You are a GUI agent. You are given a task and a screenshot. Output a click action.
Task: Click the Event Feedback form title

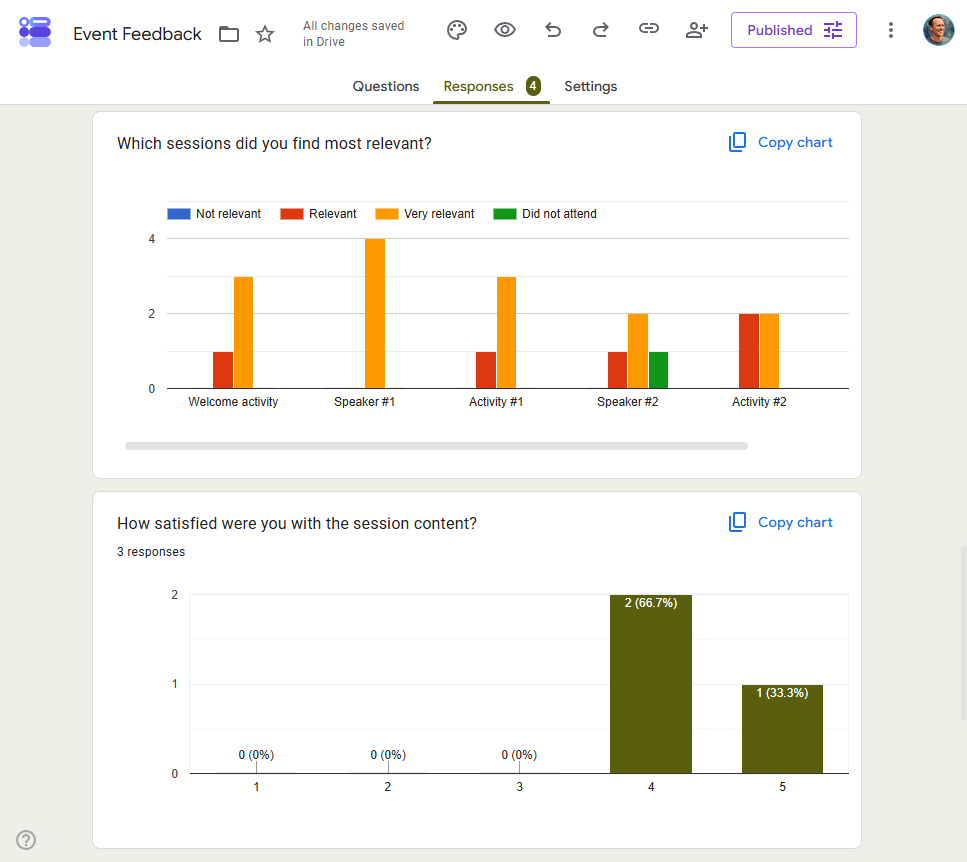tap(137, 34)
